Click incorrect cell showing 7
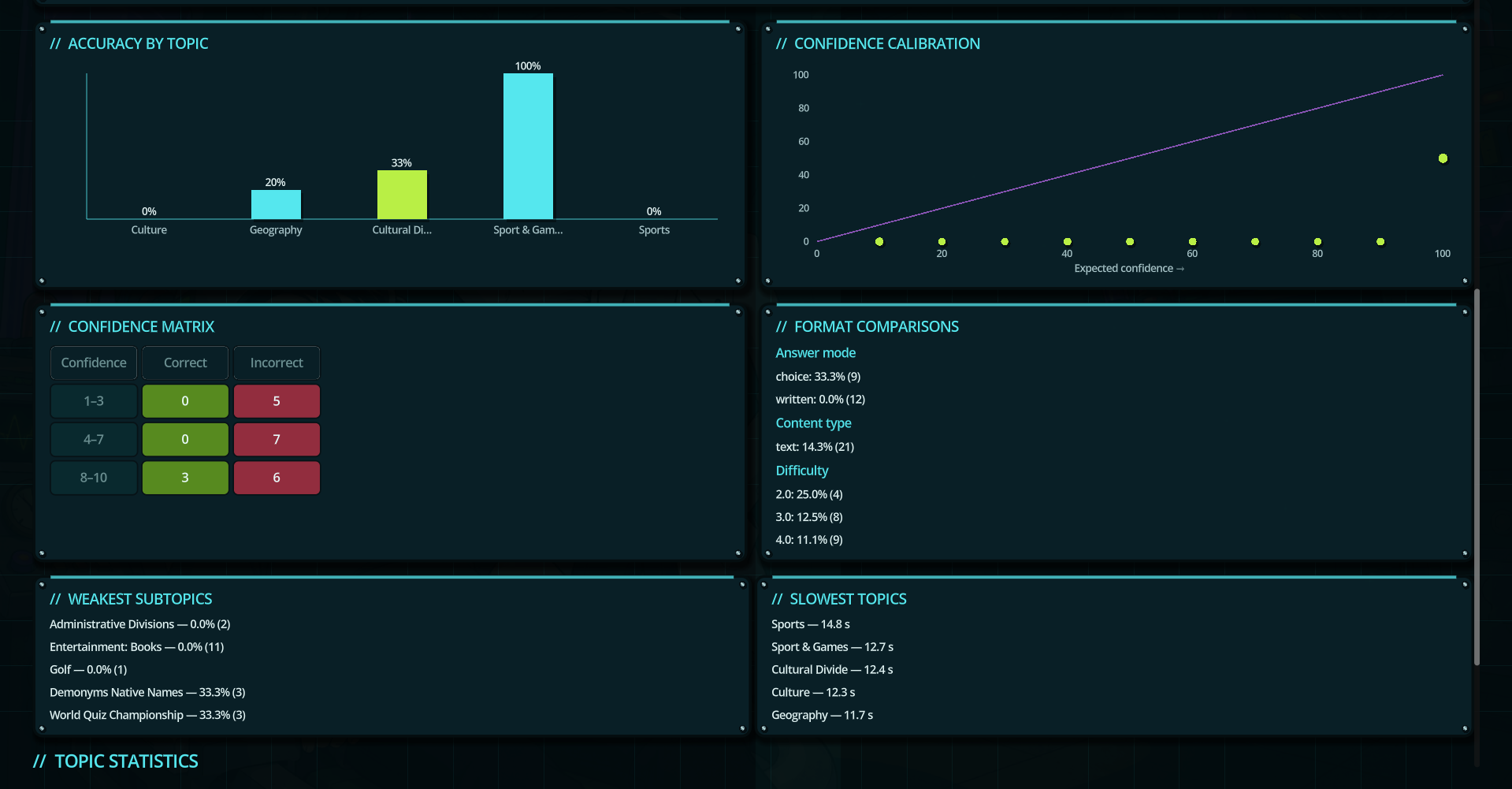1512x789 pixels. click(x=277, y=439)
